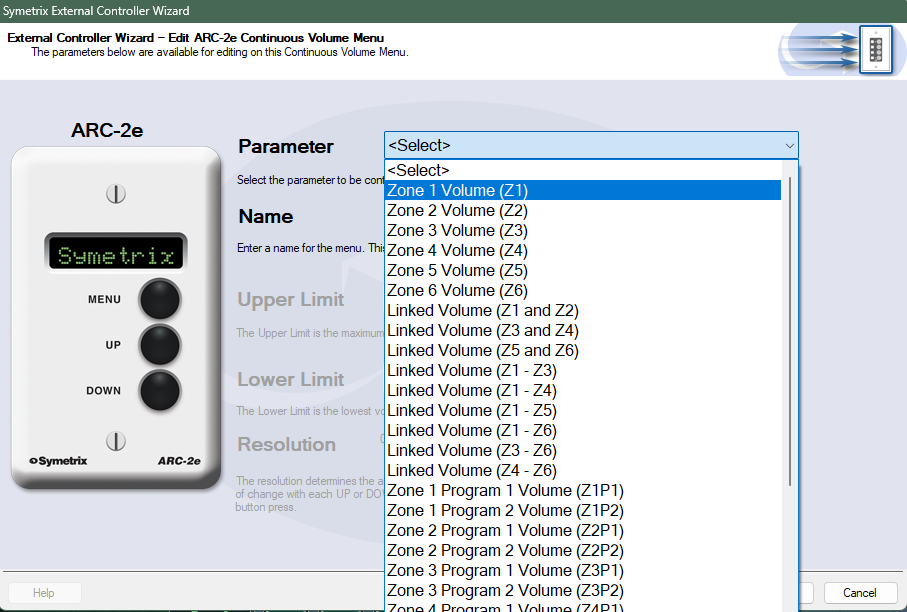
Task: Click the wizard controller icon in header
Action: 875,49
